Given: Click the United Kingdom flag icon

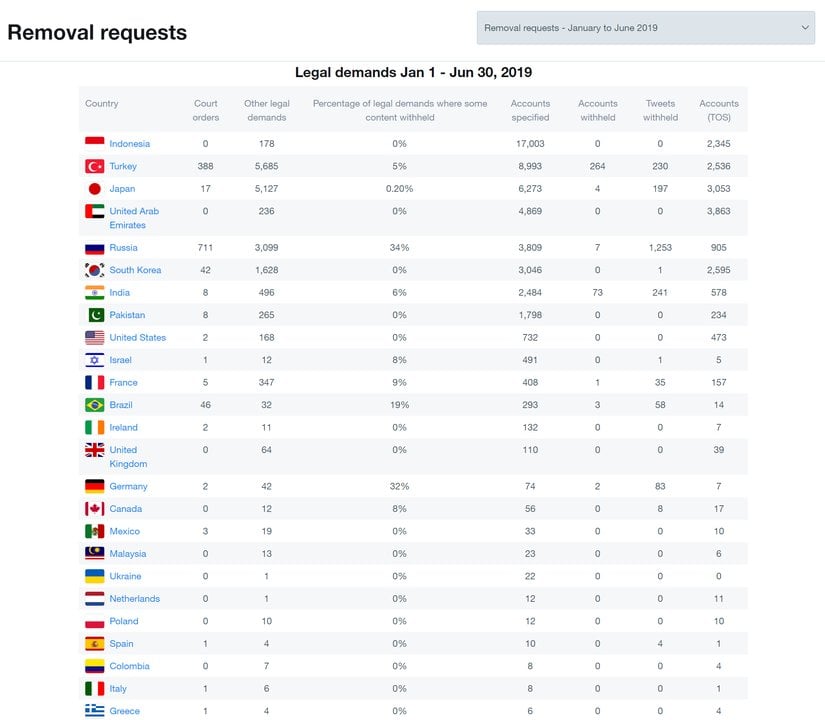Looking at the screenshot, I should click(x=95, y=451).
